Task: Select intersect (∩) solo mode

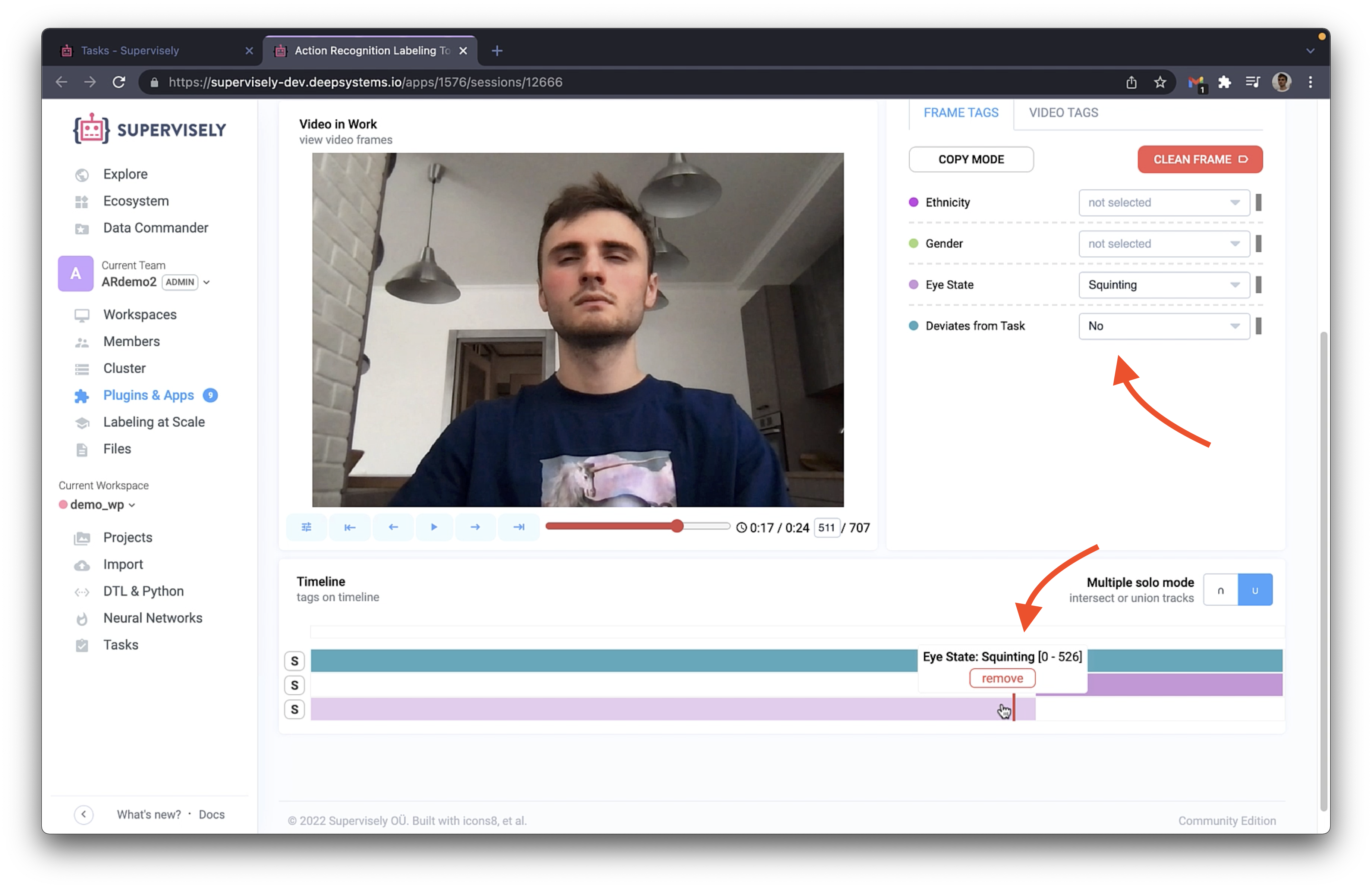Action: click(1220, 590)
